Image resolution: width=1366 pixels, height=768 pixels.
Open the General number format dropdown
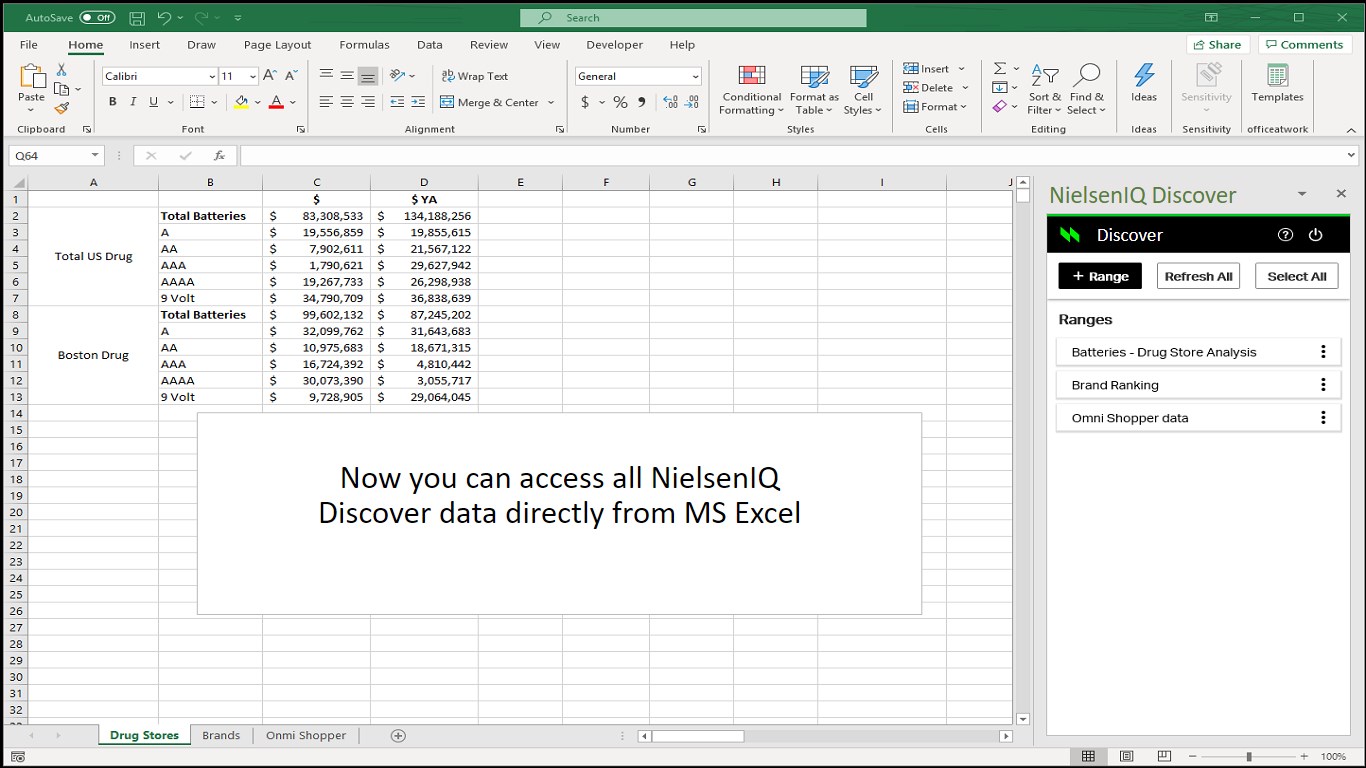coord(695,77)
